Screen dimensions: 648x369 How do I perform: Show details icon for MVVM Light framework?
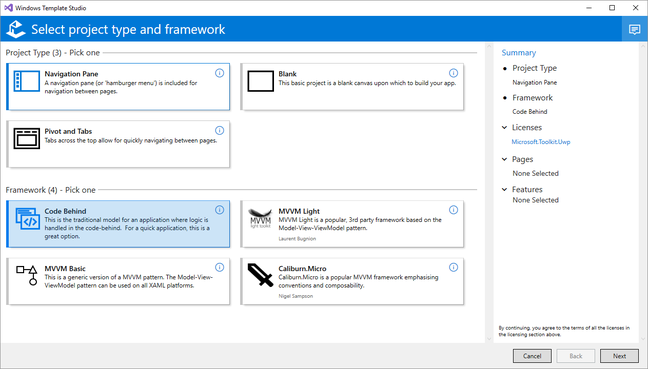pyautogui.click(x=453, y=210)
